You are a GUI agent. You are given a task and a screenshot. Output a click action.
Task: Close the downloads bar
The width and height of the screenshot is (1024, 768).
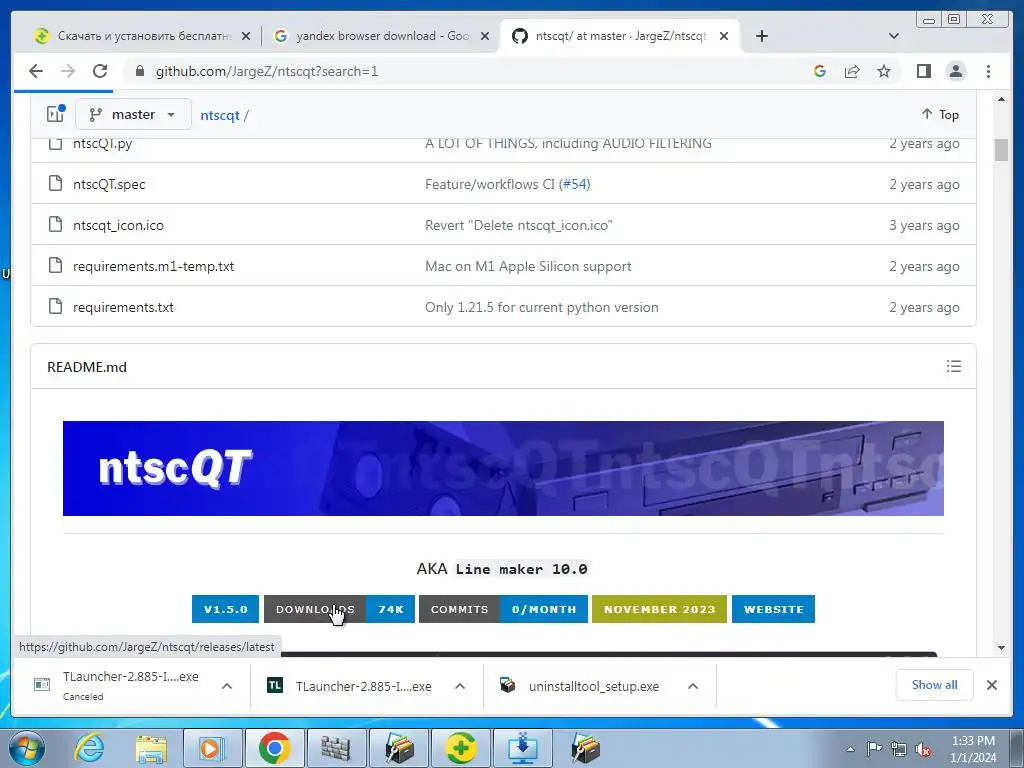(991, 684)
